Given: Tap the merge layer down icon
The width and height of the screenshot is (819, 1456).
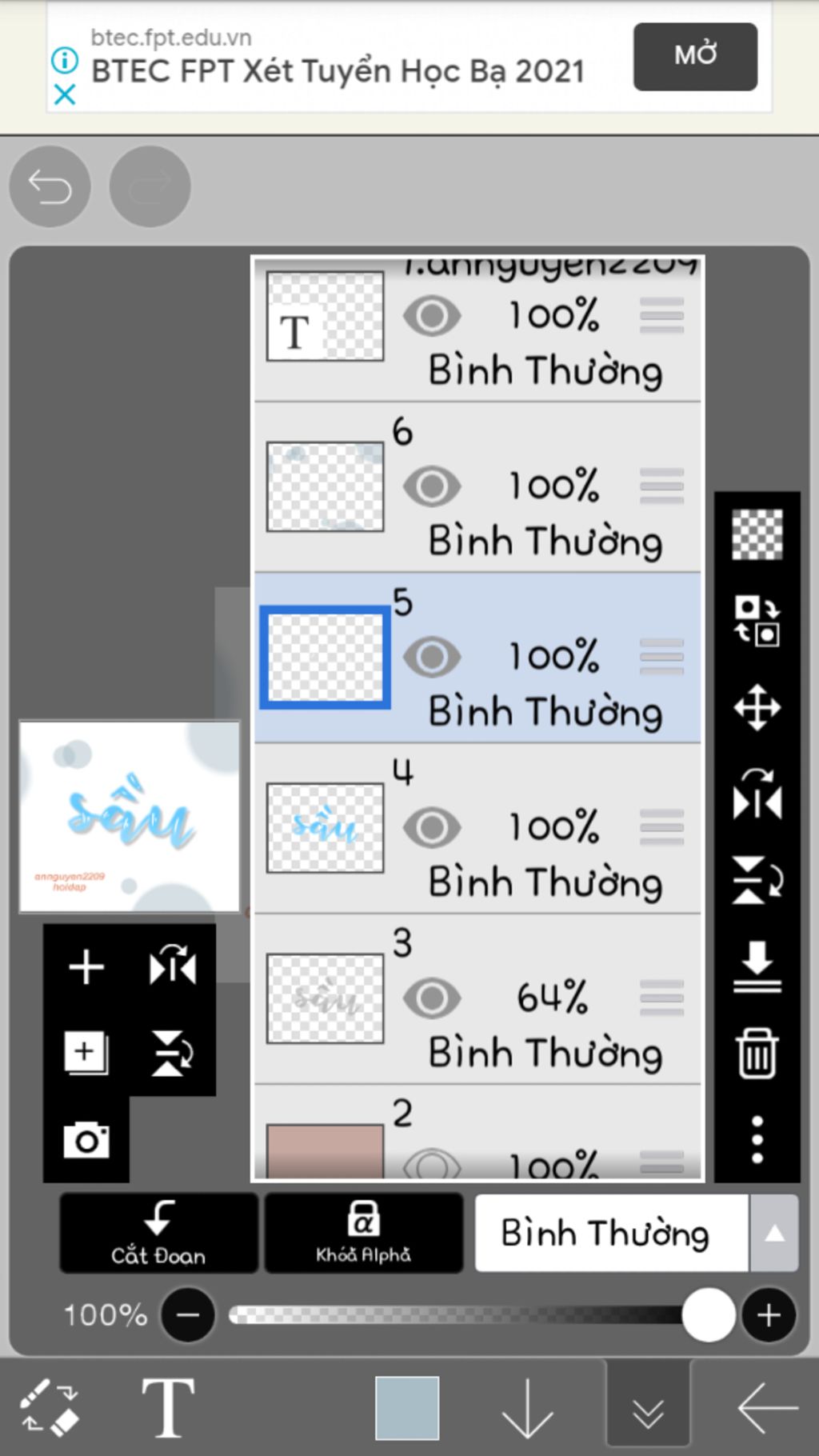Looking at the screenshot, I should (757, 966).
